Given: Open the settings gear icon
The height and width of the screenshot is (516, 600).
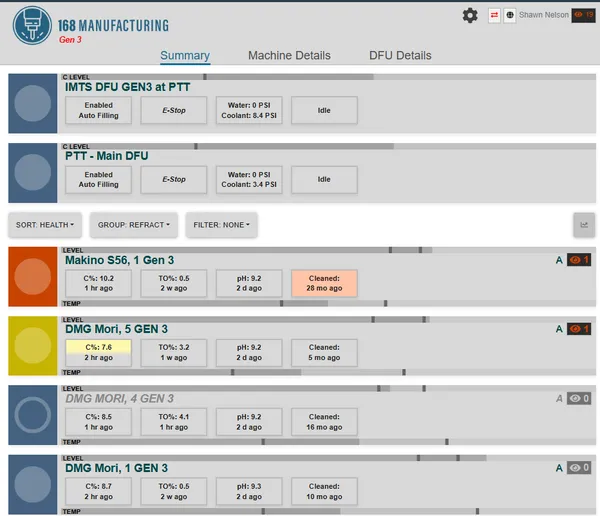Looking at the screenshot, I should (x=470, y=16).
